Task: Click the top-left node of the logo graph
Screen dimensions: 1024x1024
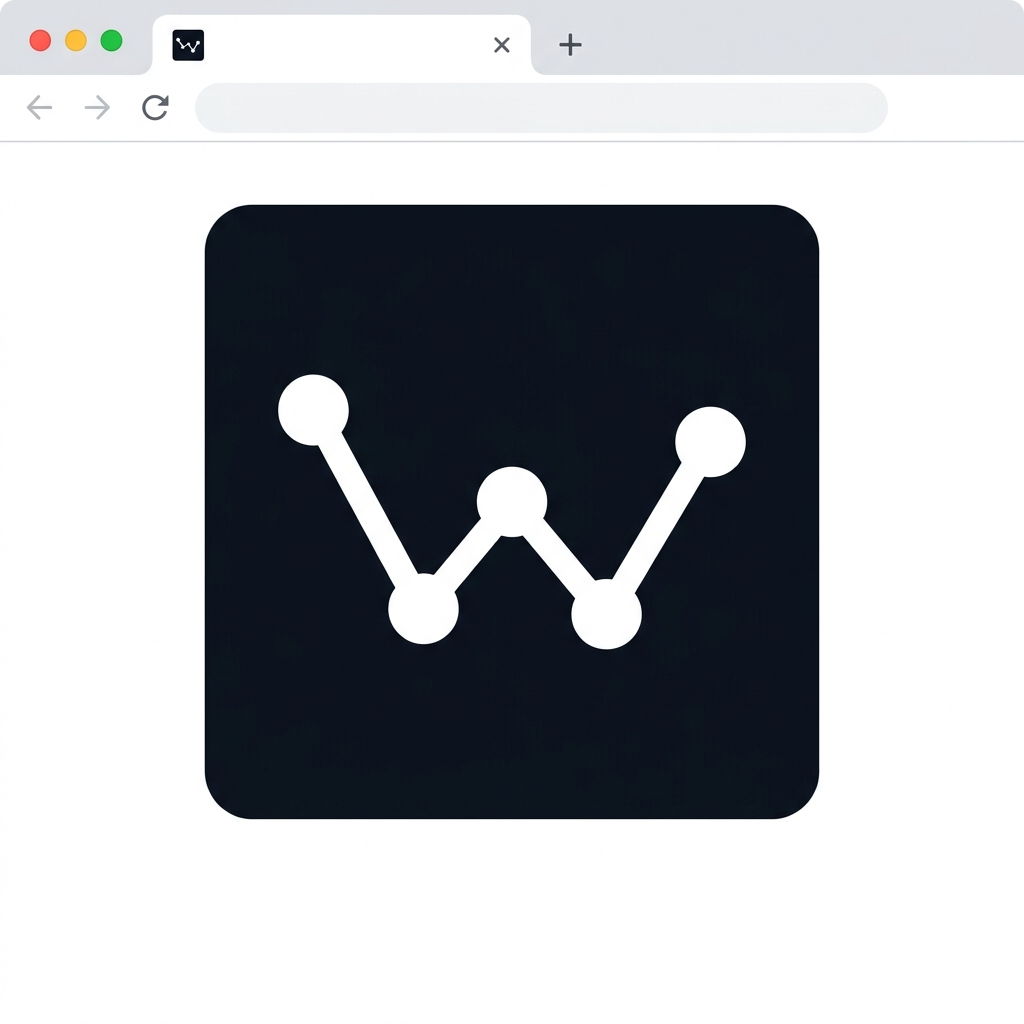Action: pyautogui.click(x=313, y=410)
